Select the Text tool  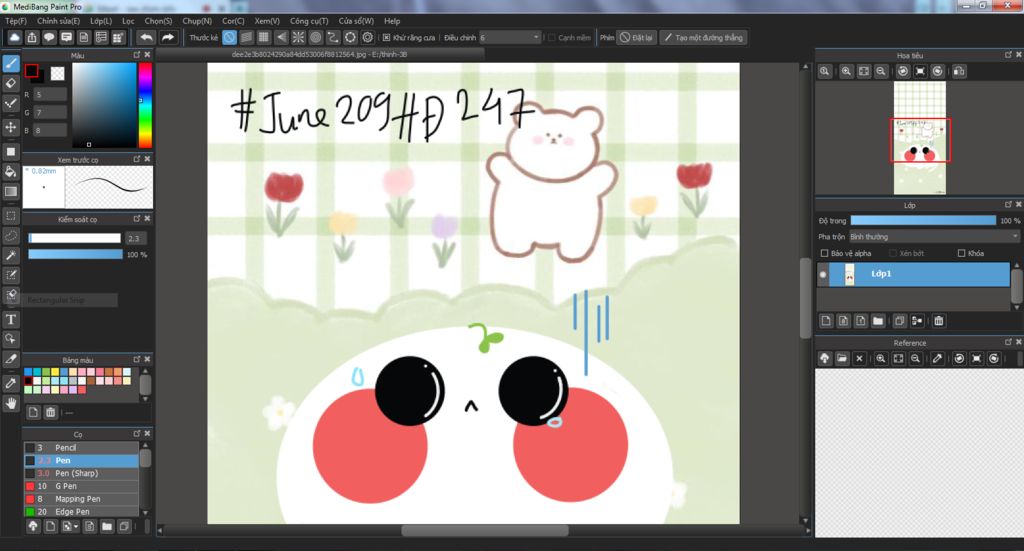10,319
